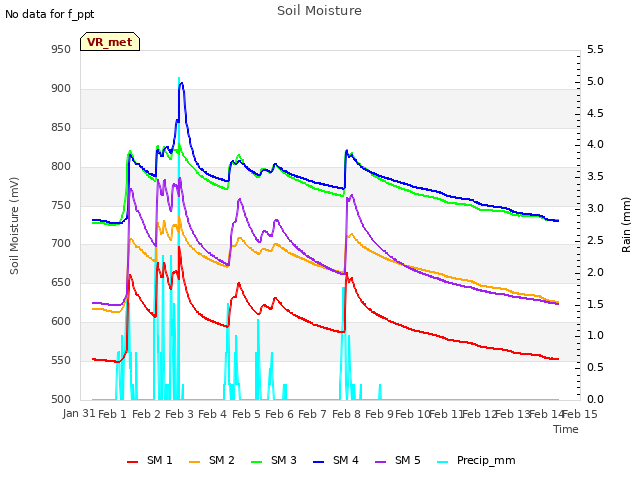
Task: Click the VR_met label box
Action: click(x=110, y=42)
